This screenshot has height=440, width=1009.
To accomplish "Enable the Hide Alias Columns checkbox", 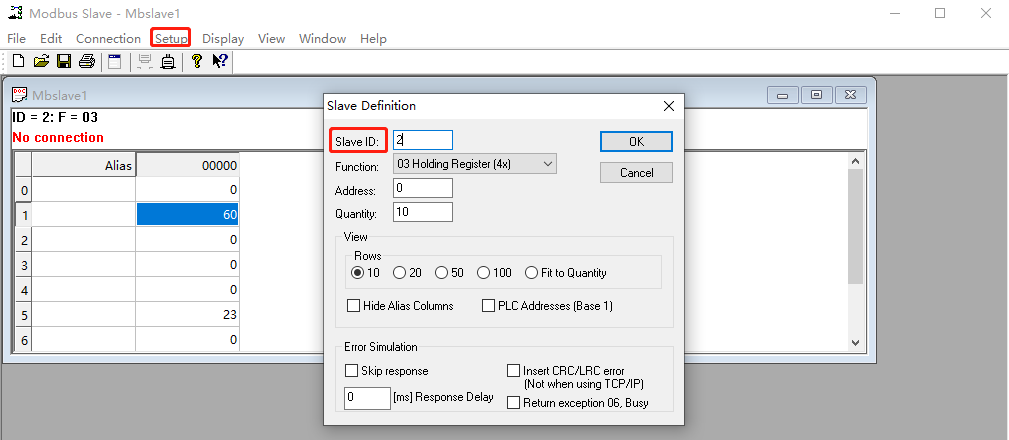I will tap(353, 306).
